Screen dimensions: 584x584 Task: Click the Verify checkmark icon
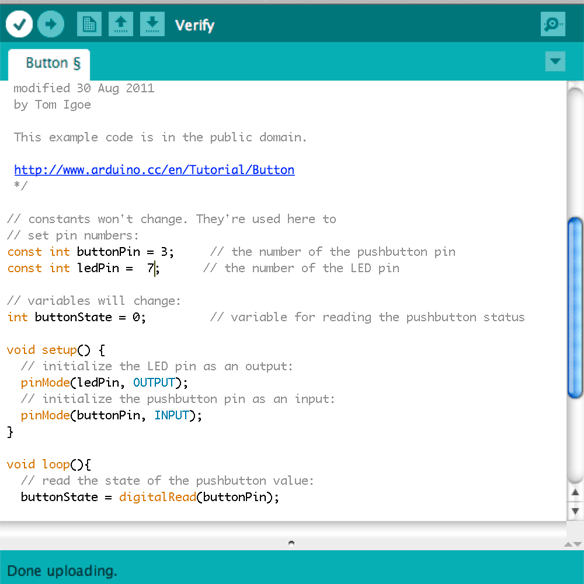19,24
